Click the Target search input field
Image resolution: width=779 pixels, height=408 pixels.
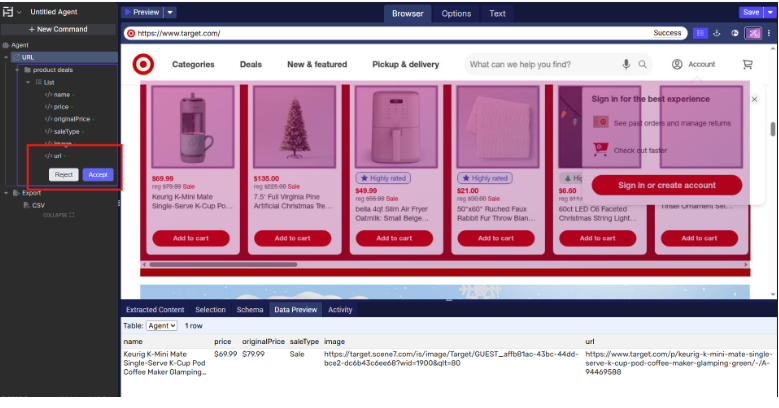coord(540,65)
